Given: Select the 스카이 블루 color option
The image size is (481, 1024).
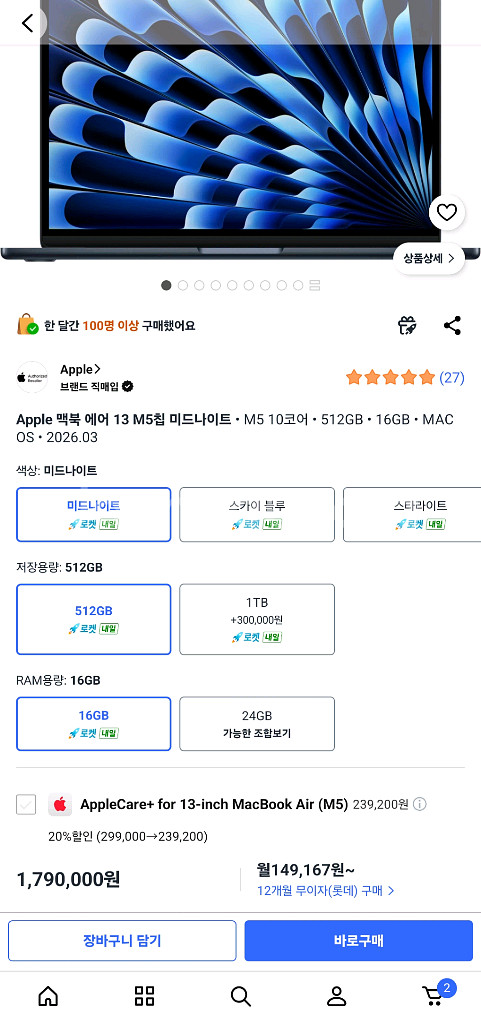Looking at the screenshot, I should (257, 515).
